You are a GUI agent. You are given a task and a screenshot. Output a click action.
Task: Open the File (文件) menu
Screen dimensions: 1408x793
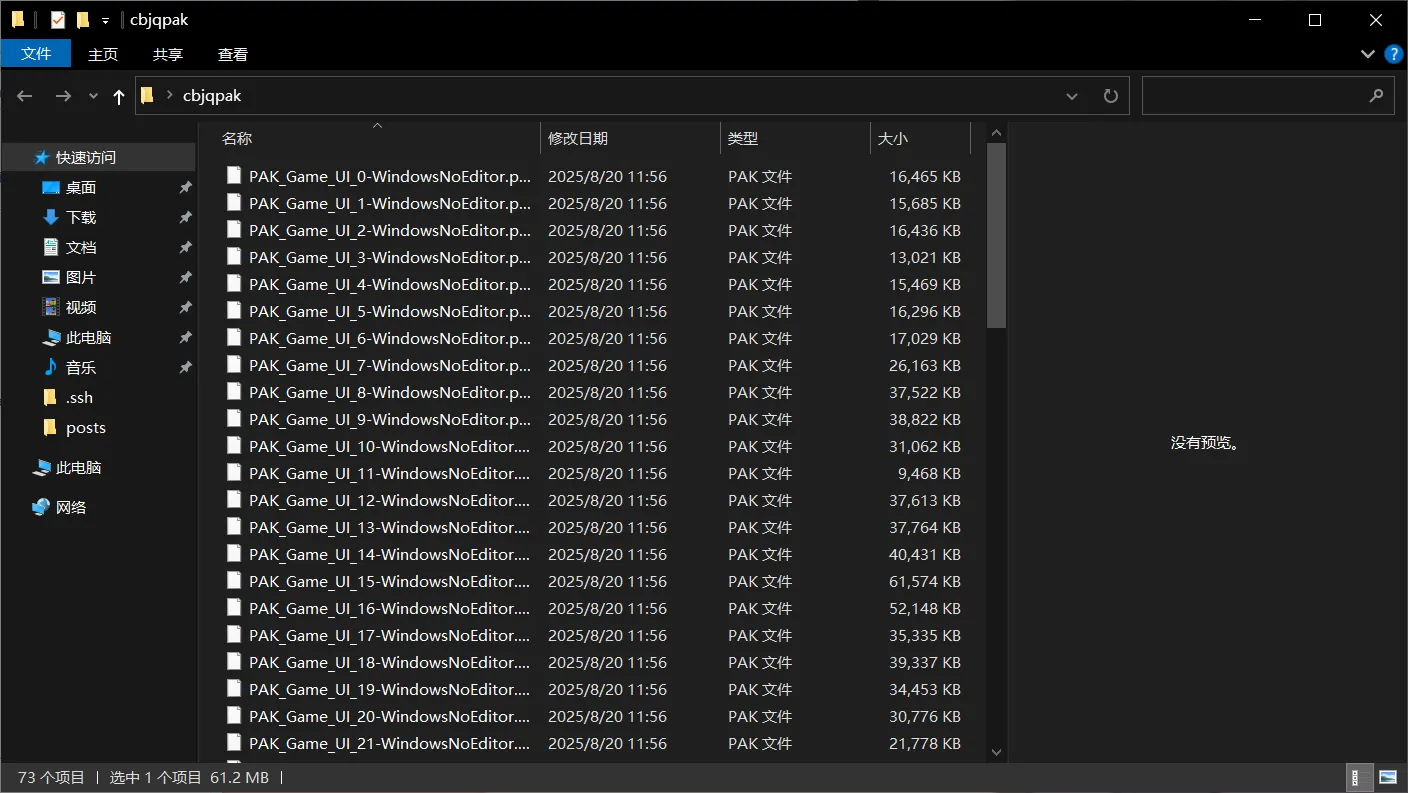coord(36,54)
